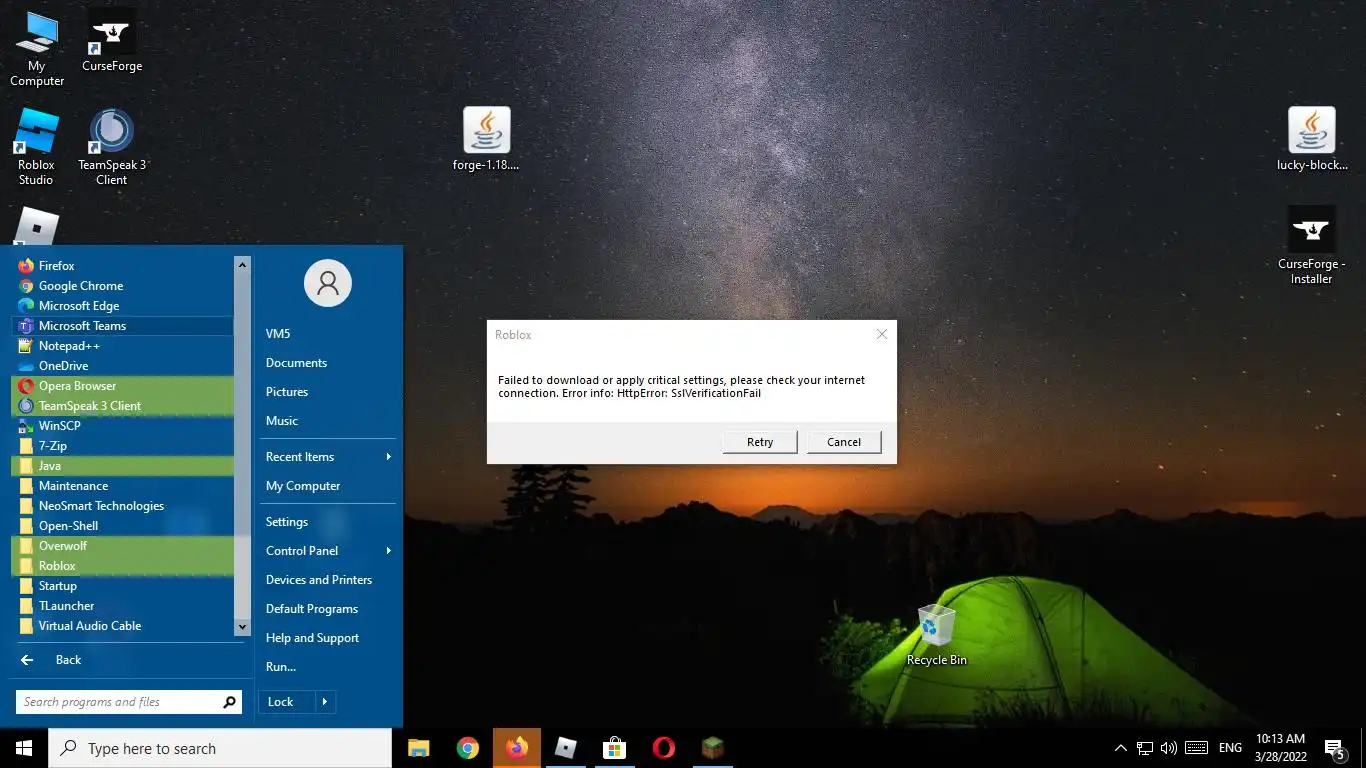Open the power options arrow beside Lock
1366x768 pixels.
(325, 702)
